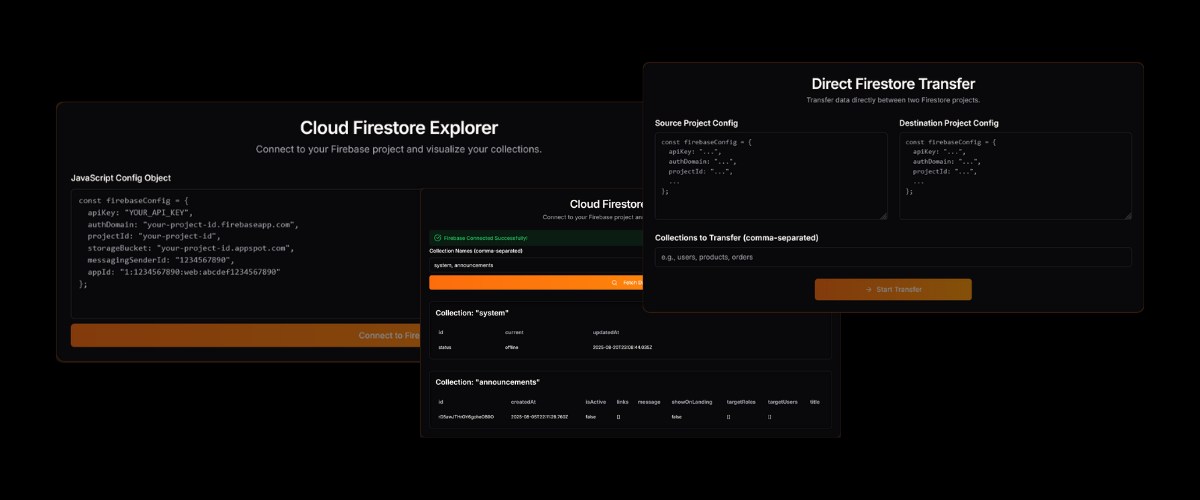
Task: Click the 'links' column header
Action: coord(623,401)
